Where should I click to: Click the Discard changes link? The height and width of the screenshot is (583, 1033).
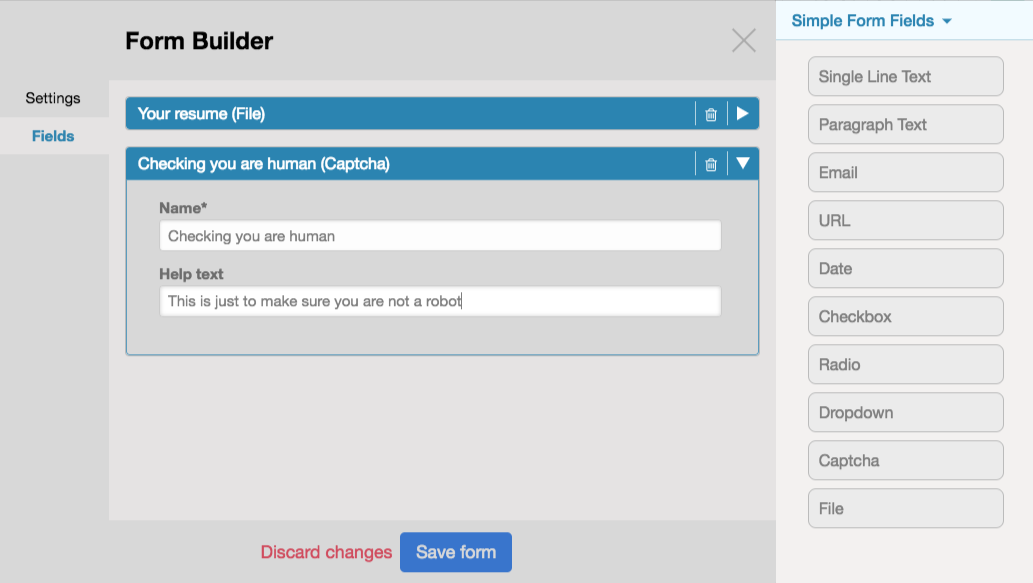pyautogui.click(x=326, y=552)
